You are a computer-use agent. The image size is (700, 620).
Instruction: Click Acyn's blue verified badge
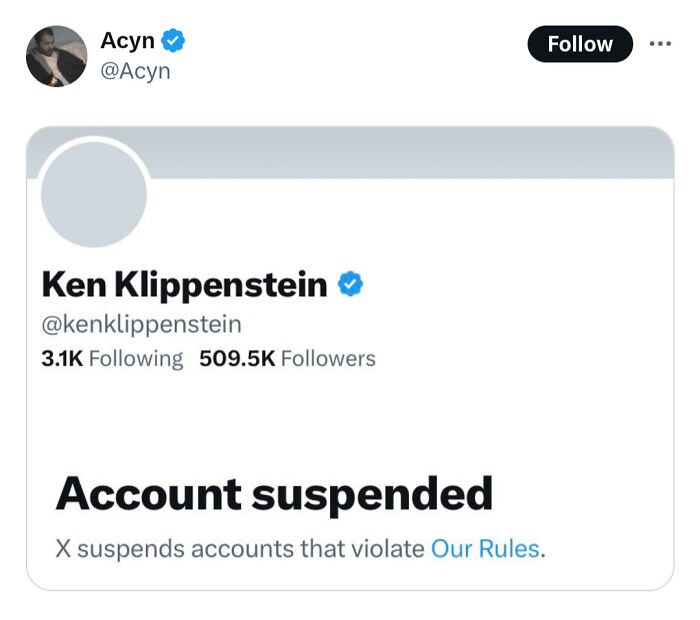pos(173,41)
